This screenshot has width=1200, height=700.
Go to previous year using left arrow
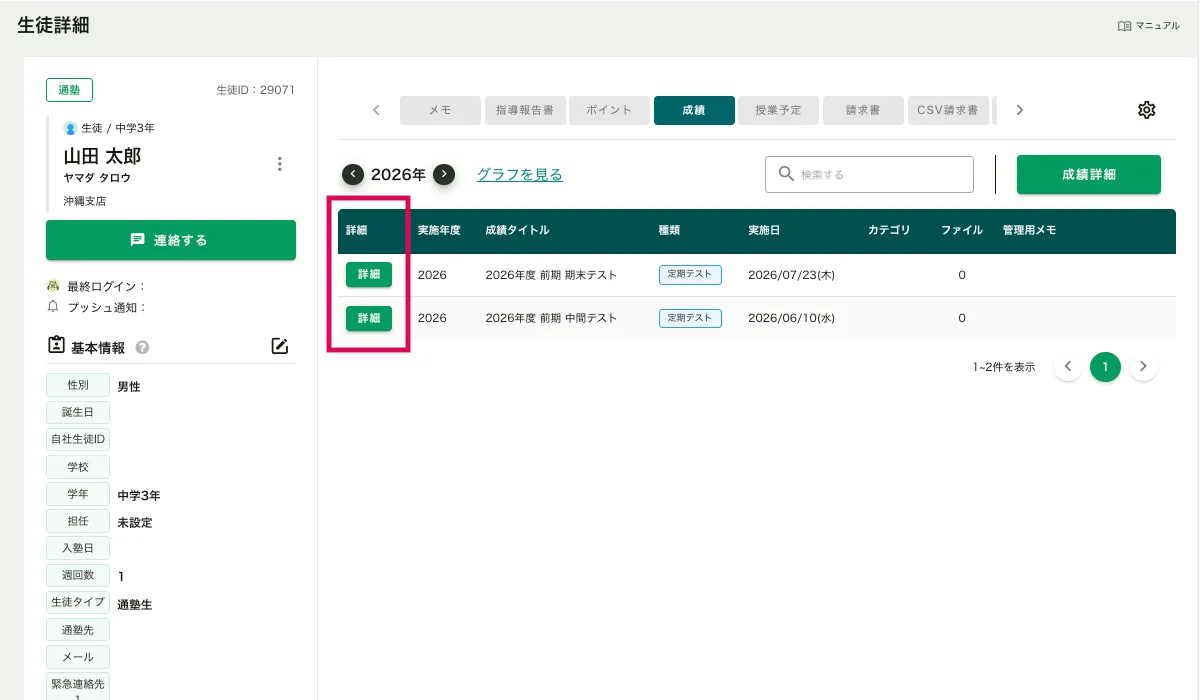[352, 174]
